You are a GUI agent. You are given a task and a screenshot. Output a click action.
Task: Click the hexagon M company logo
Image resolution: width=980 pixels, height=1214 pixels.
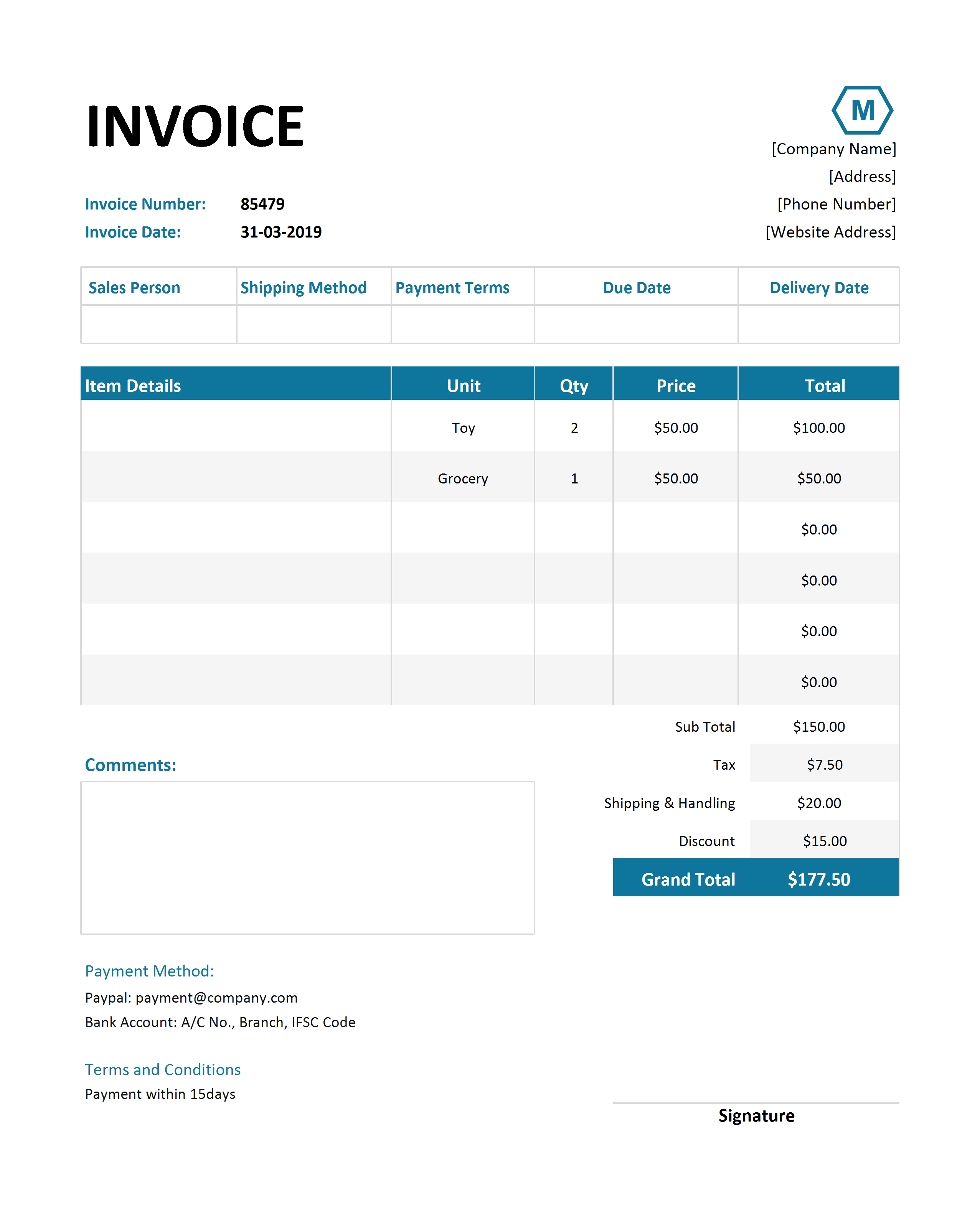pos(862,110)
